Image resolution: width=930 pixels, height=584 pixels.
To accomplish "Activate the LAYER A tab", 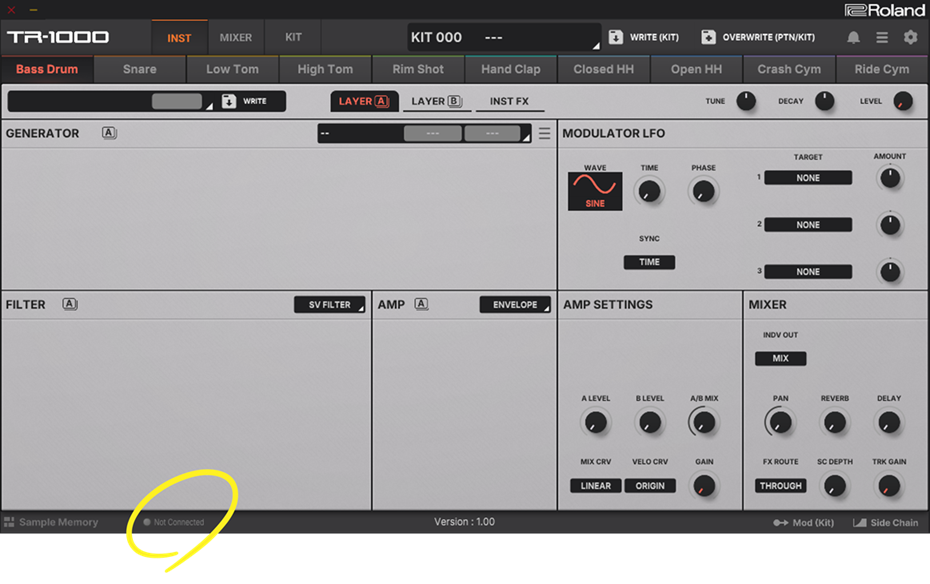I will click(x=364, y=101).
